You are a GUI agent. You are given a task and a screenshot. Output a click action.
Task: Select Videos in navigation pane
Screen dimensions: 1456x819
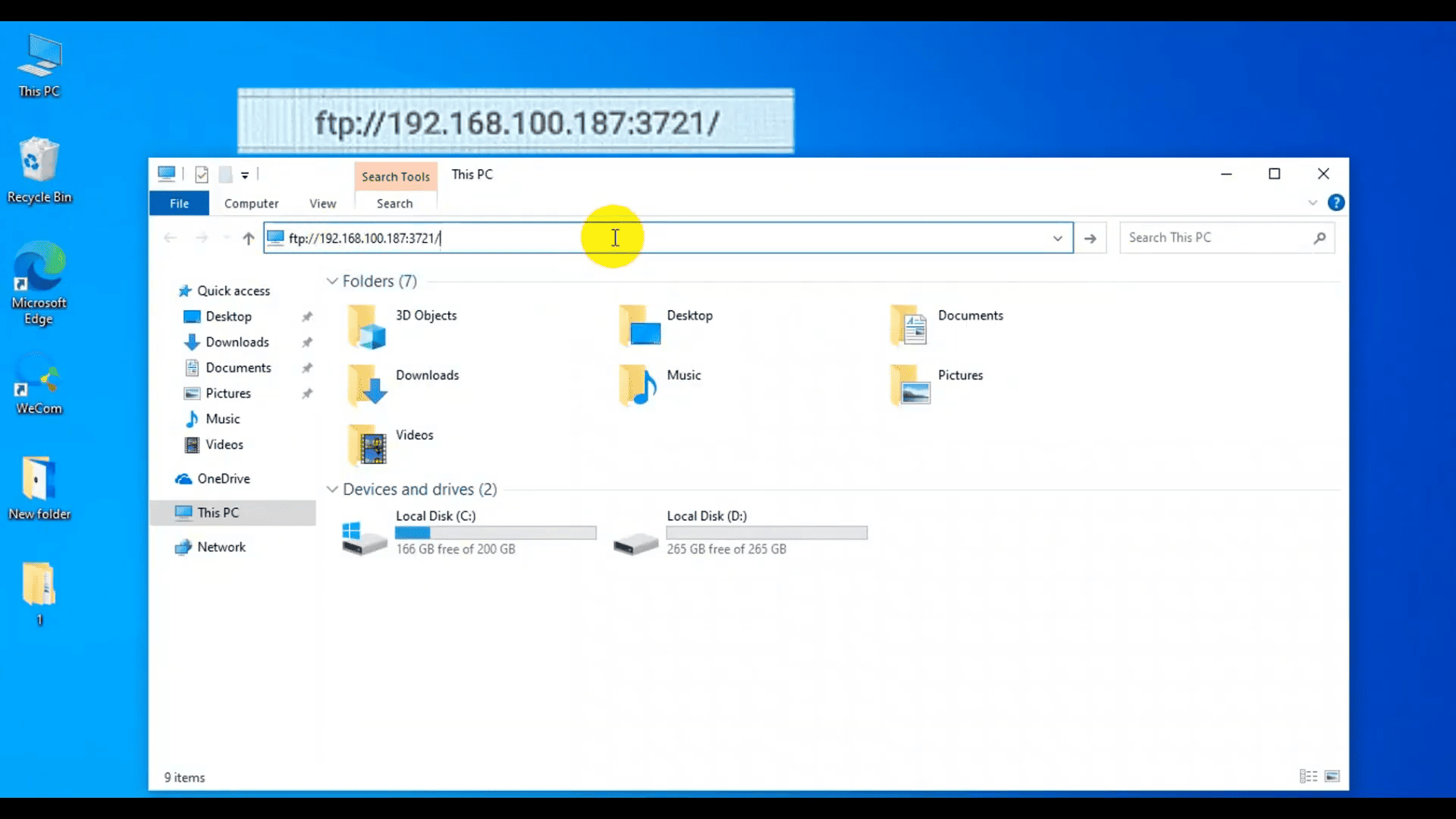pos(224,444)
